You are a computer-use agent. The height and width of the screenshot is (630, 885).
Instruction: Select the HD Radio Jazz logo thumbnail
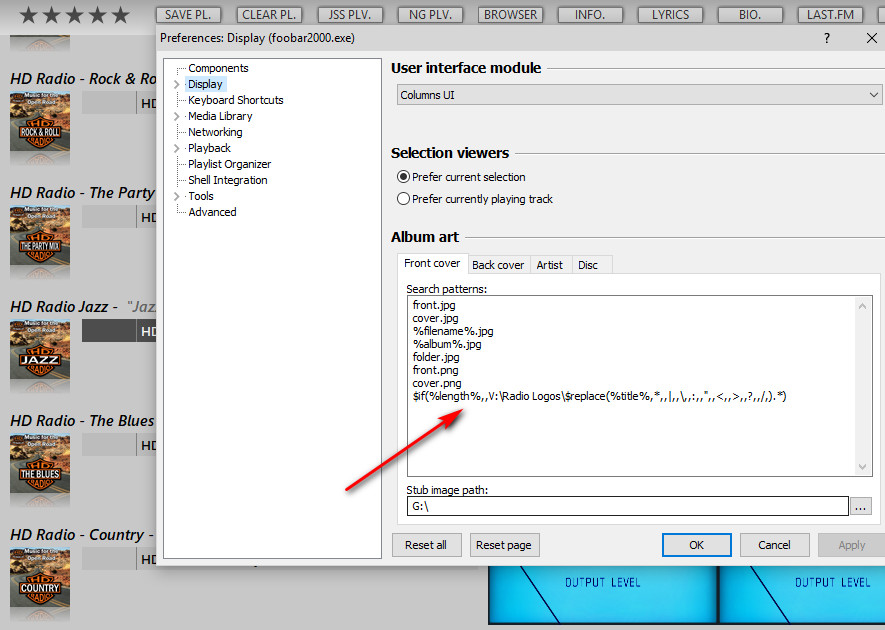(x=40, y=356)
